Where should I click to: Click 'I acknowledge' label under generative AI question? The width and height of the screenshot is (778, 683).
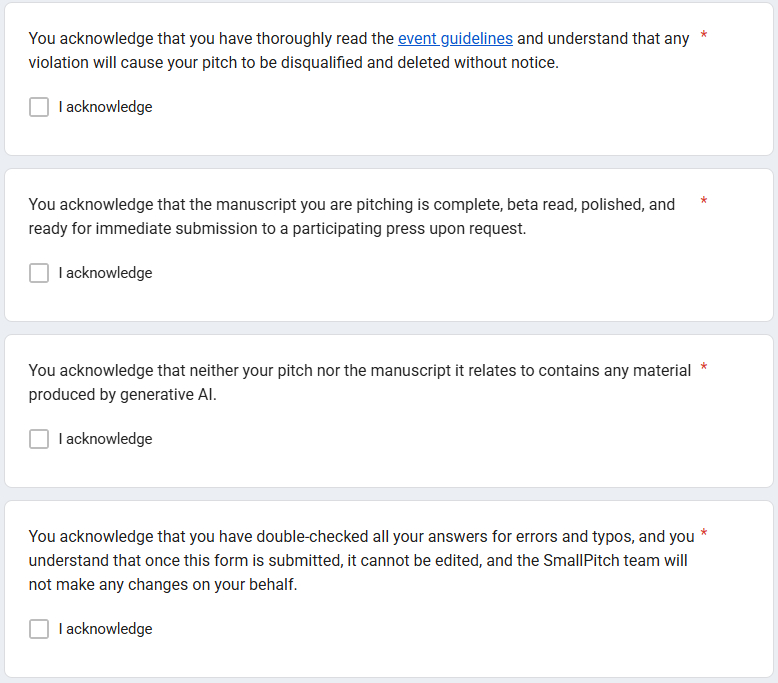click(105, 439)
